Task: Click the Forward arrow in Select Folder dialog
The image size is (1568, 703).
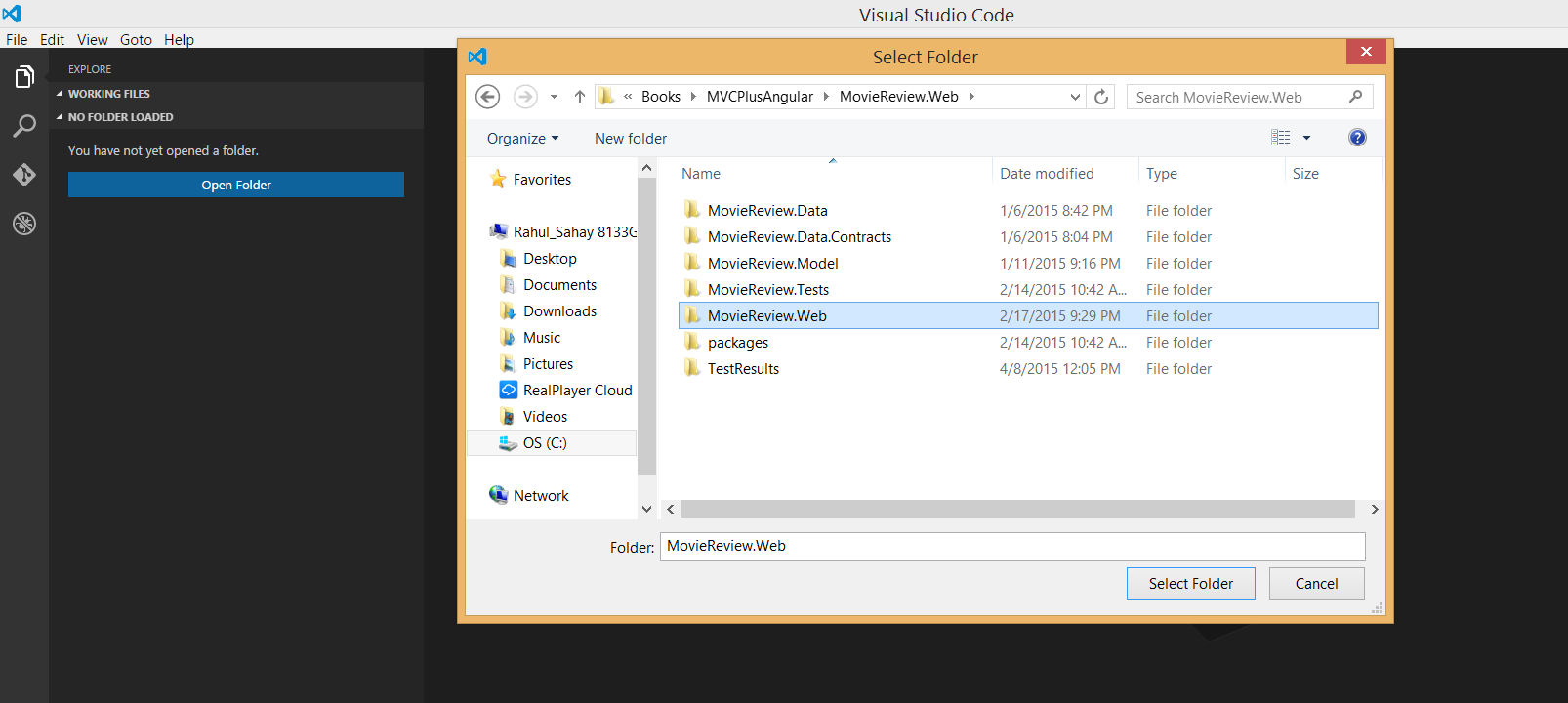Action: 525,97
